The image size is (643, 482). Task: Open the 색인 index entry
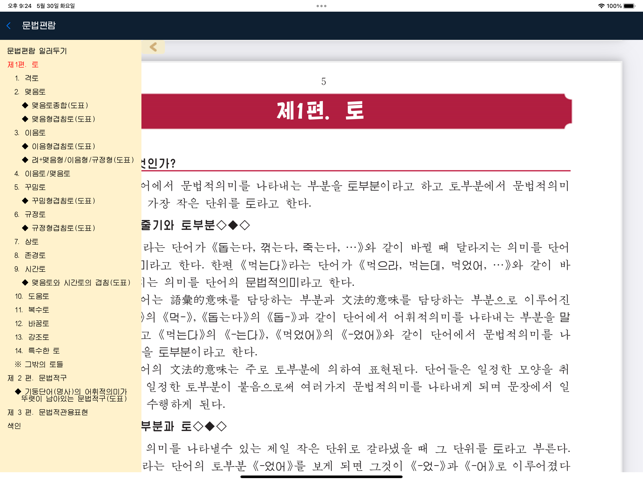14,426
